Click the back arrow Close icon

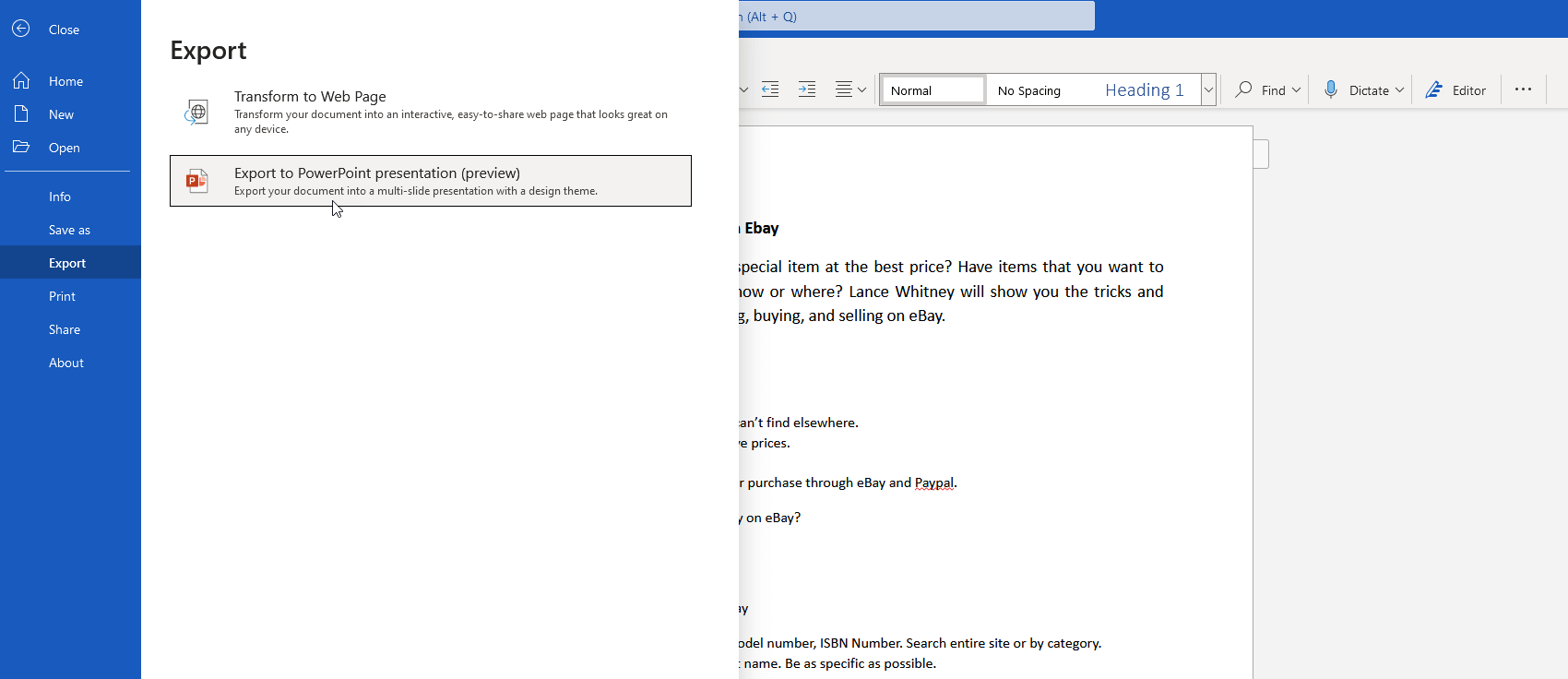[x=21, y=29]
